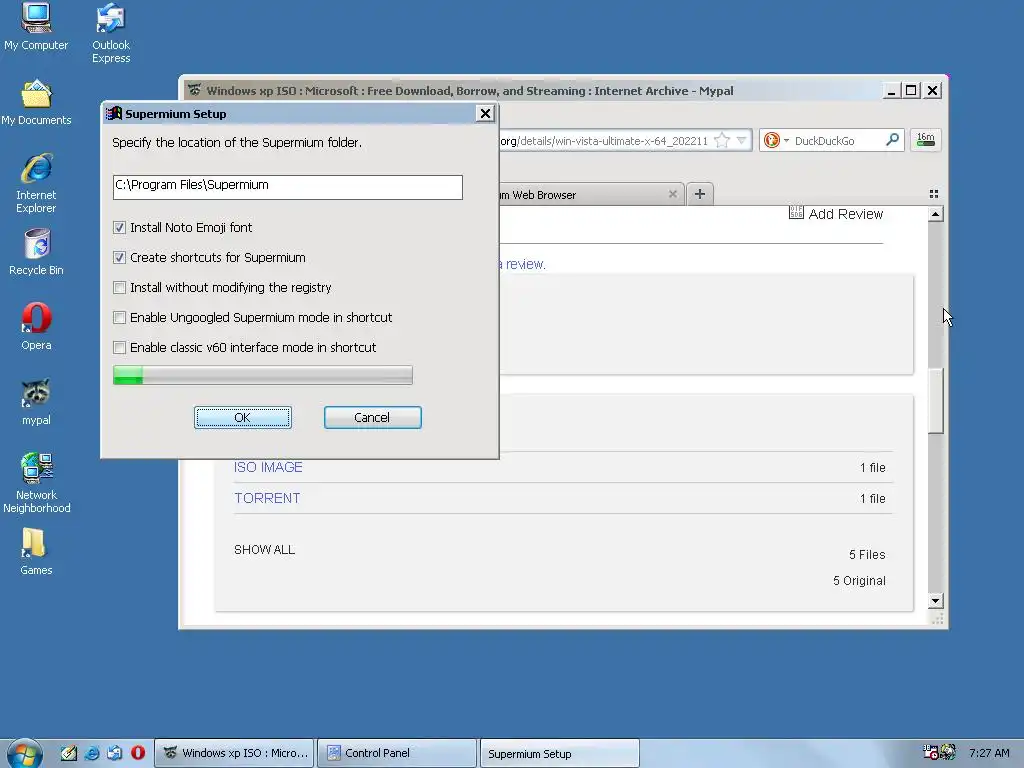Screen dimensions: 1024x768
Task: Open the tab groups grid icon in Mypal
Action: (x=934, y=194)
